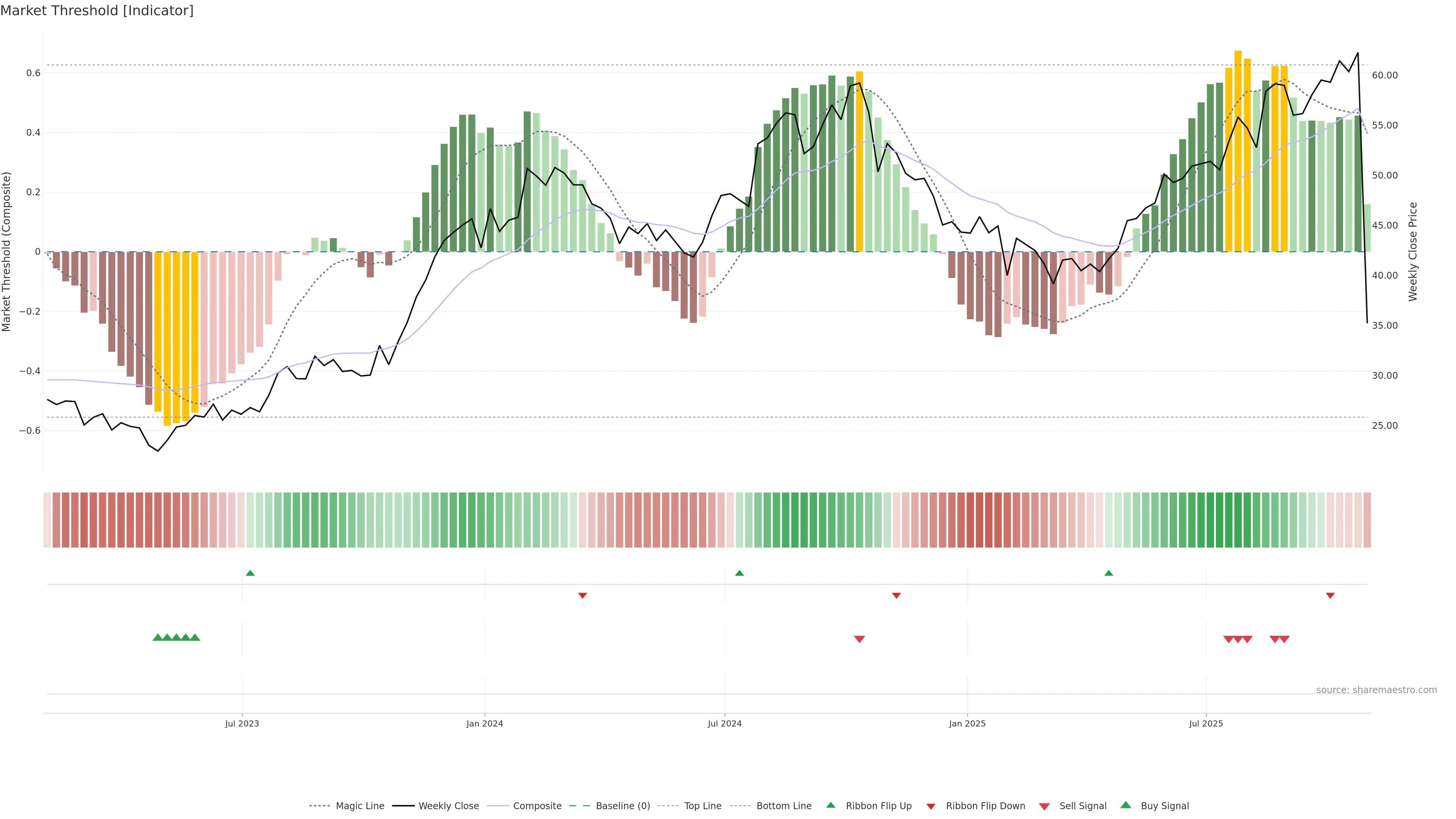Click the Ribbon Flip Down triangle near April 2024

click(583, 596)
